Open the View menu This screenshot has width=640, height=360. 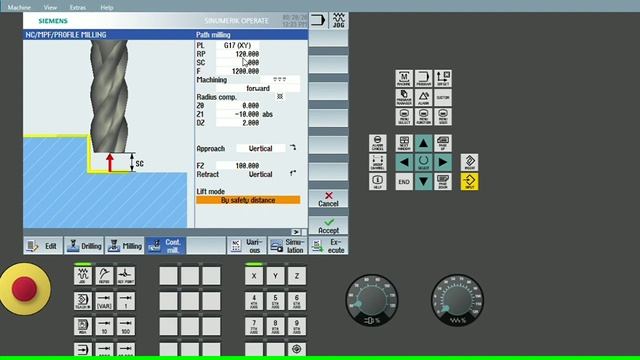(x=50, y=7)
